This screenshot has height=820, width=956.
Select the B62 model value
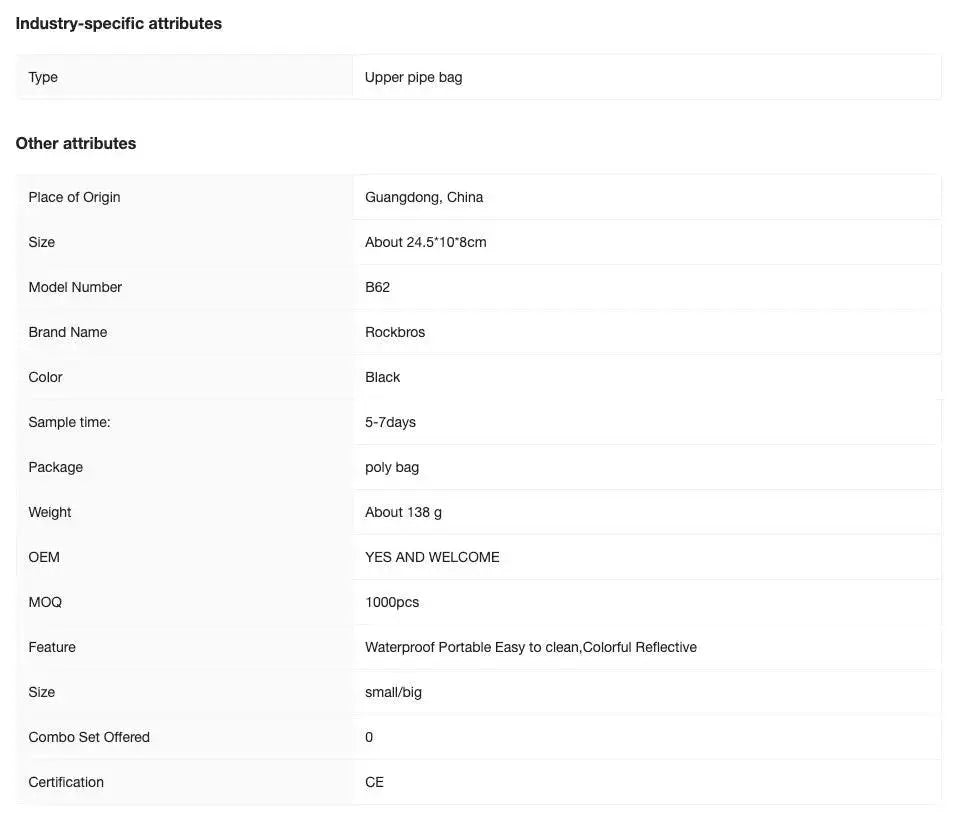tap(377, 287)
